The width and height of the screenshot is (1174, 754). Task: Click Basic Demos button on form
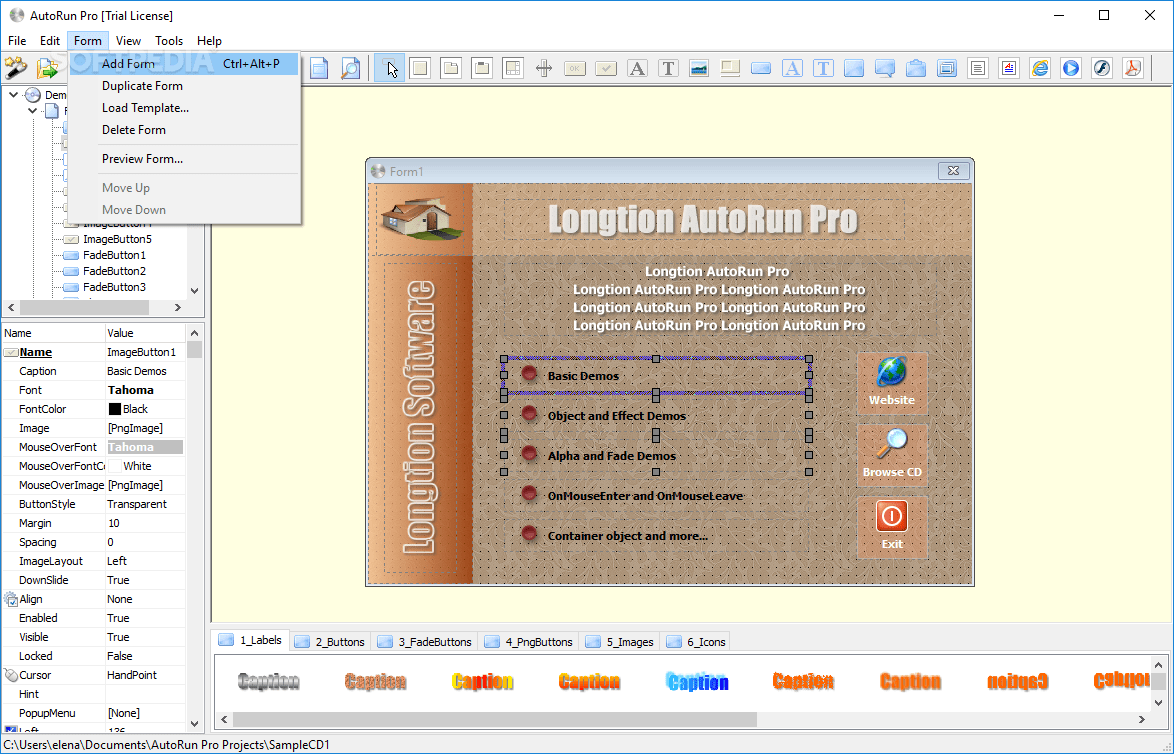pos(656,376)
